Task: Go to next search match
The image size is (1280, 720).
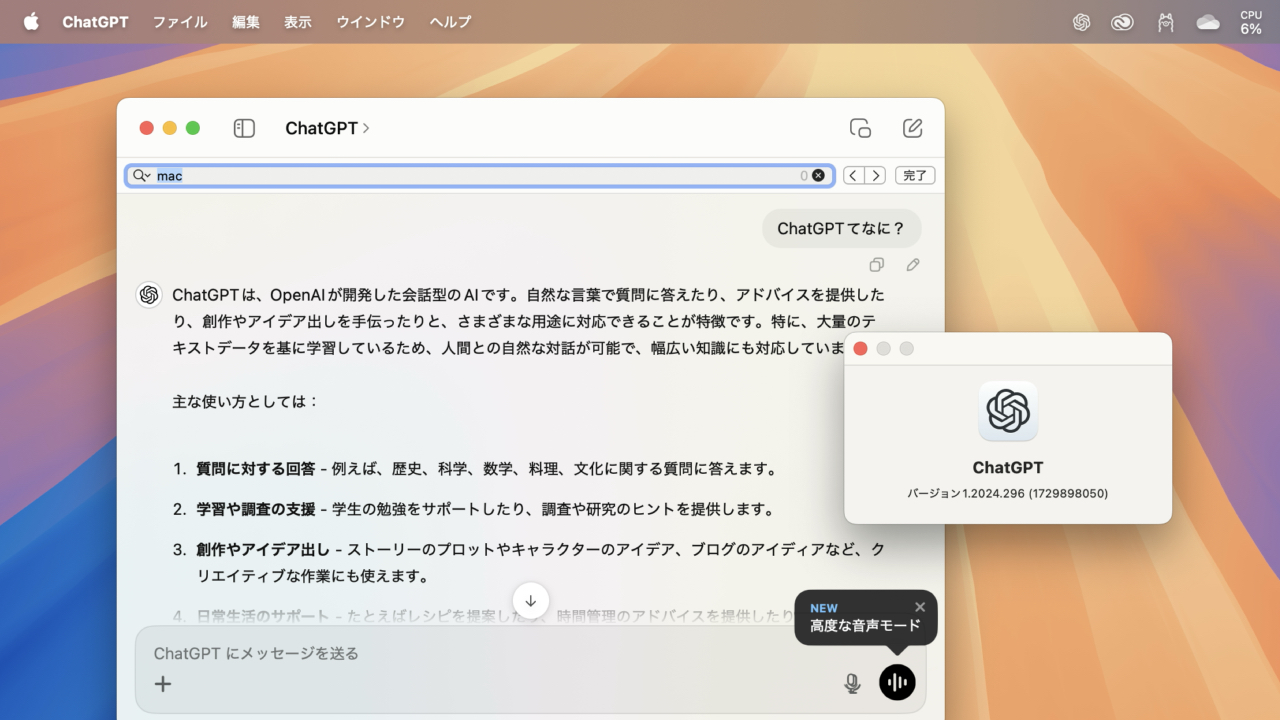Action: pyautogui.click(x=875, y=176)
